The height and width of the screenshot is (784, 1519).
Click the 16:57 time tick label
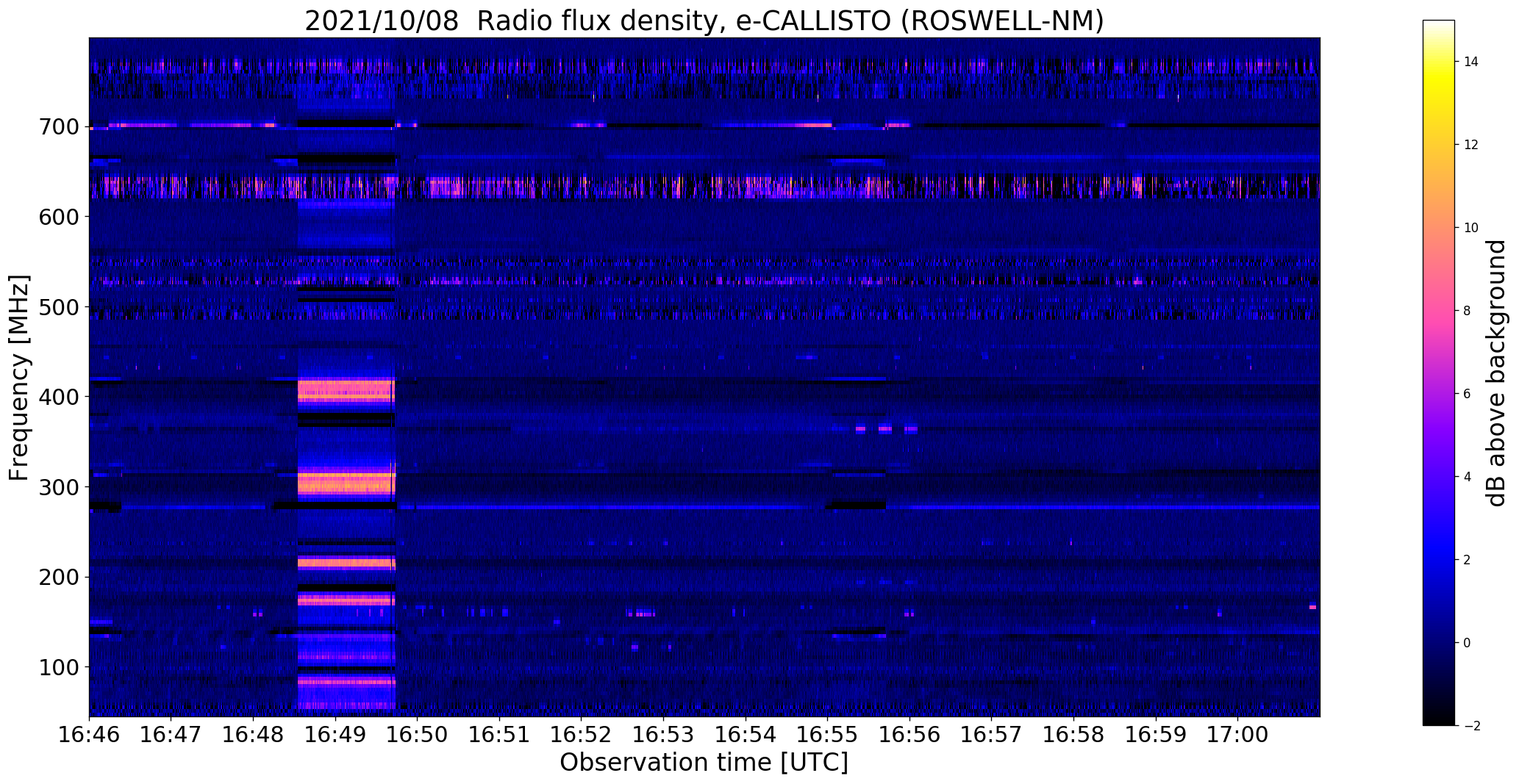point(991,735)
